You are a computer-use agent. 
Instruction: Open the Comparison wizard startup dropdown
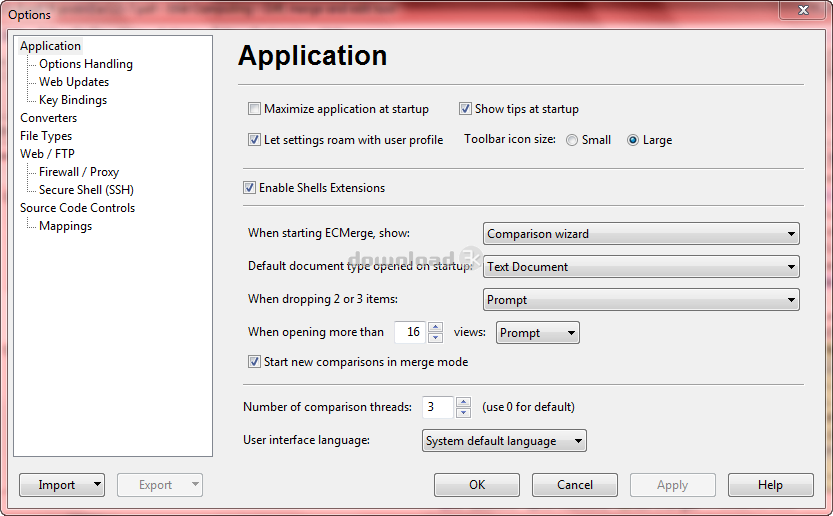click(640, 234)
